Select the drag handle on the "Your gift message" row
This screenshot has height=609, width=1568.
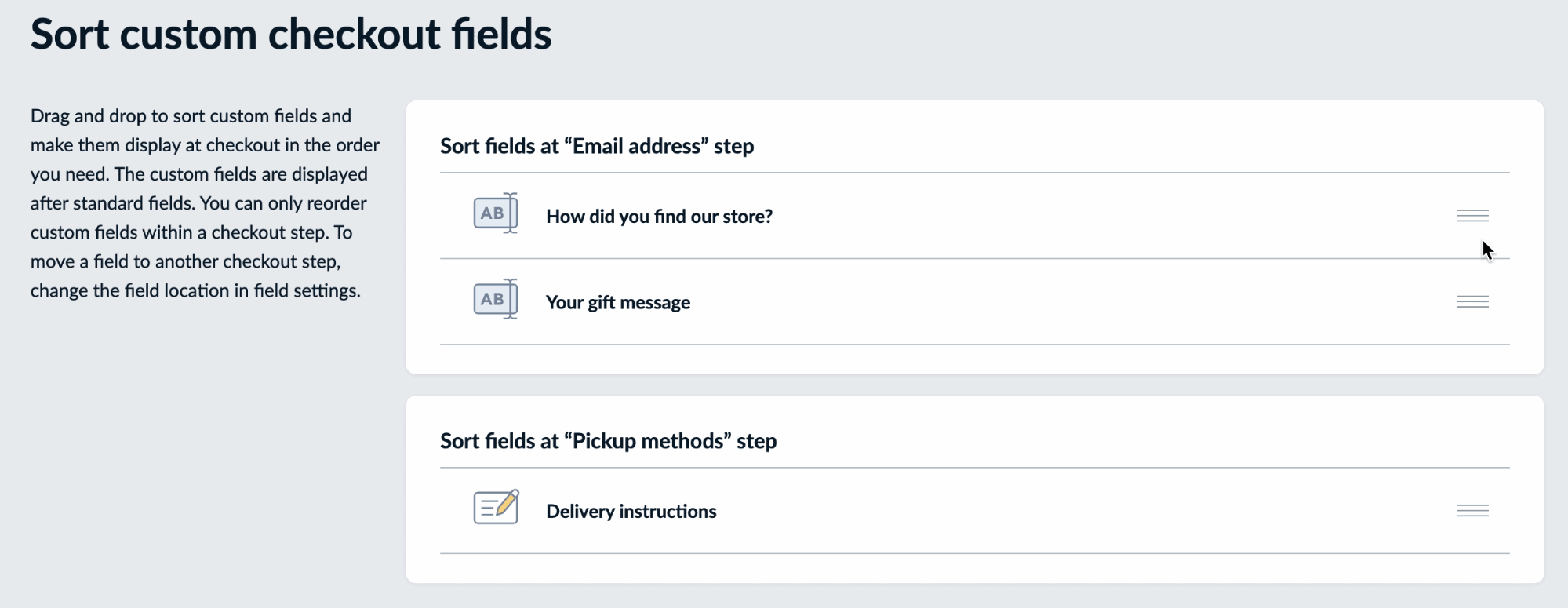[1473, 301]
